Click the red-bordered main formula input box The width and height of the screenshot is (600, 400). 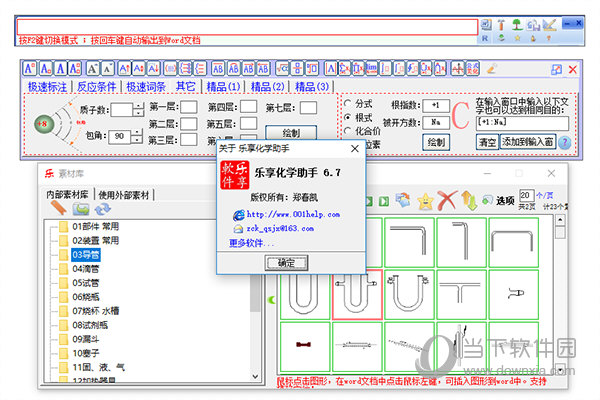[247, 27]
